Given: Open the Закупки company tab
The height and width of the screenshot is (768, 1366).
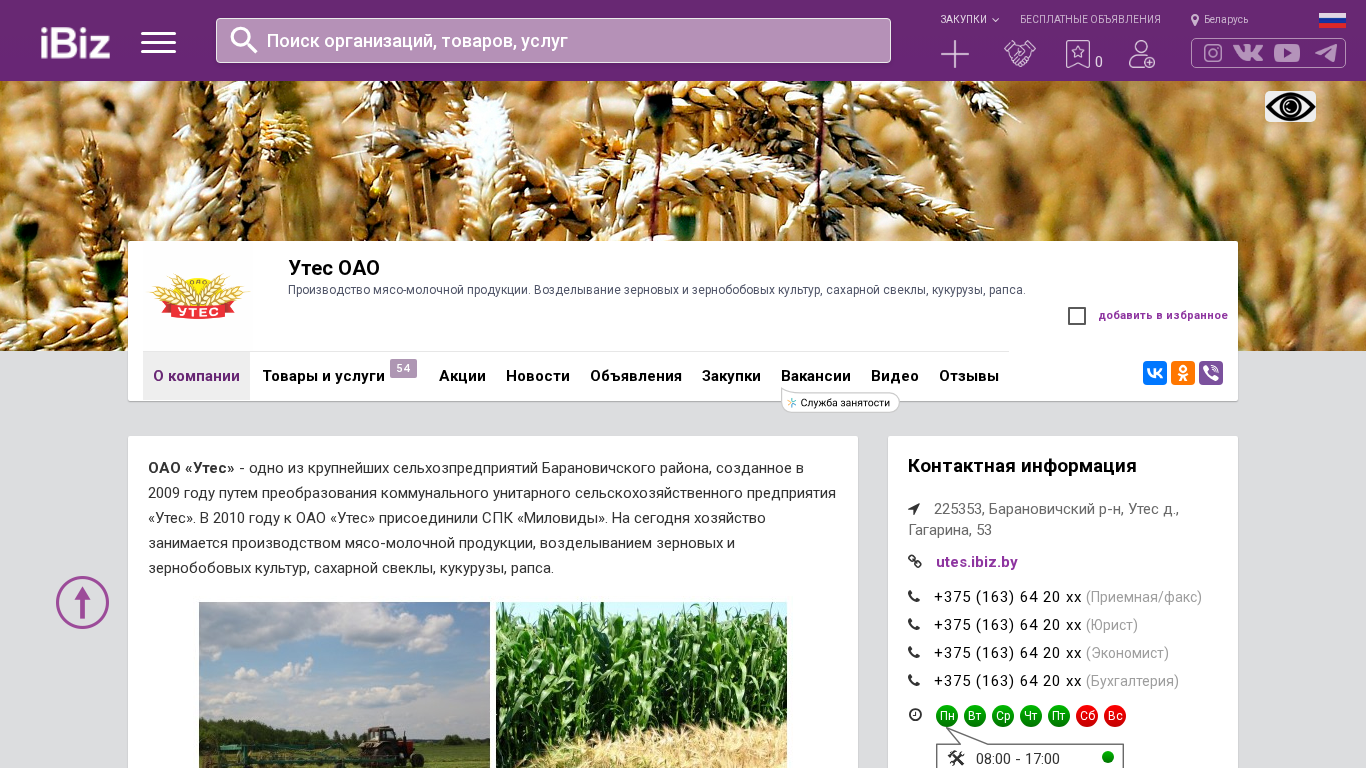Looking at the screenshot, I should click(x=731, y=376).
